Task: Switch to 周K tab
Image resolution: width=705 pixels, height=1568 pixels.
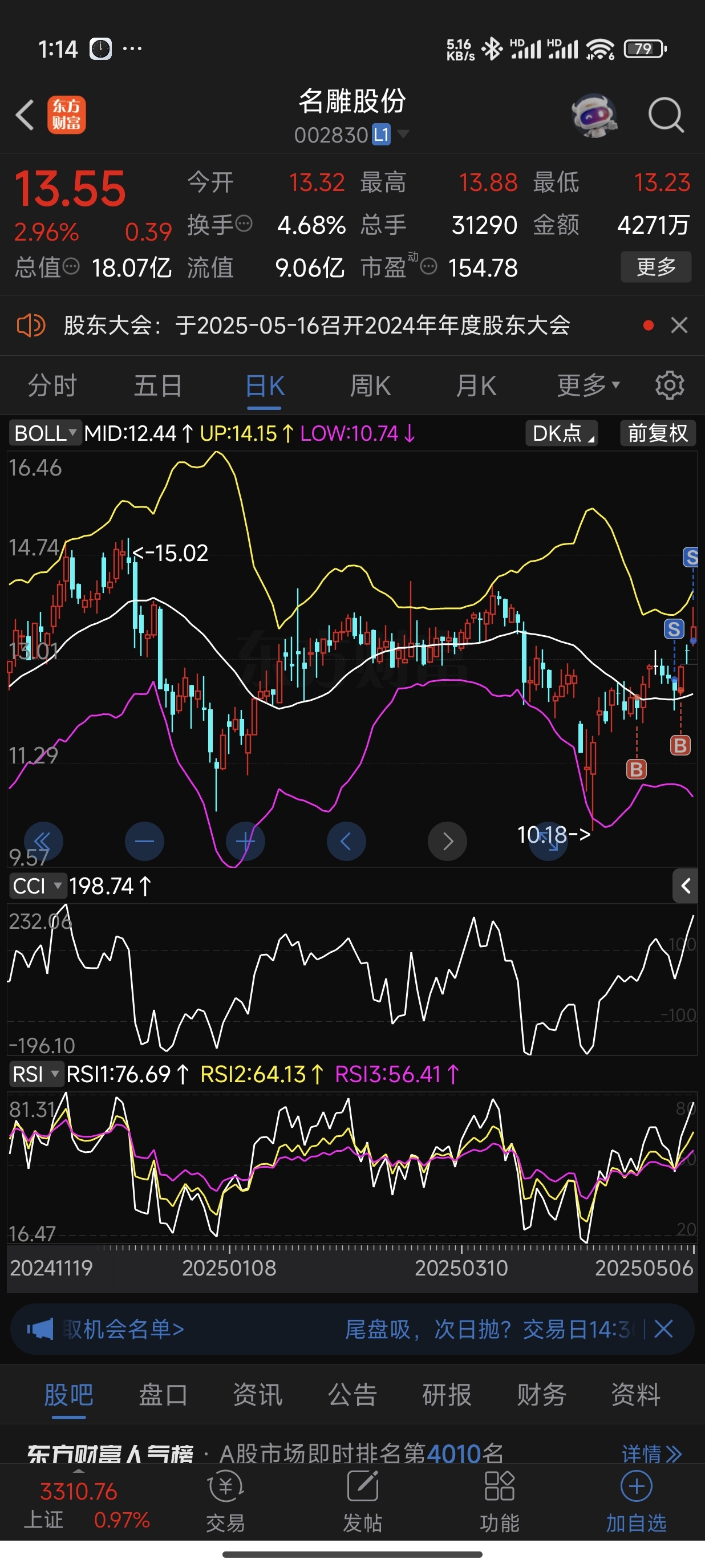Action: click(370, 385)
